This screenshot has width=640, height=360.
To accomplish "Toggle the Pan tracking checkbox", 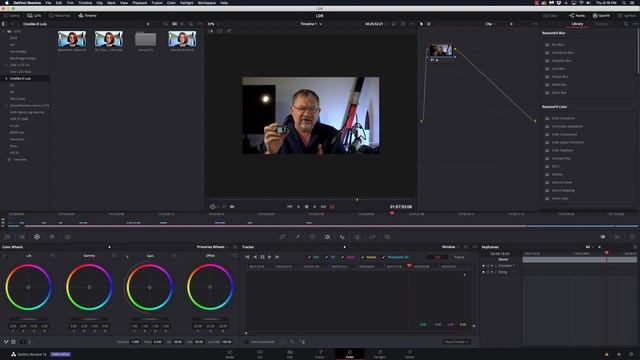I will point(309,257).
